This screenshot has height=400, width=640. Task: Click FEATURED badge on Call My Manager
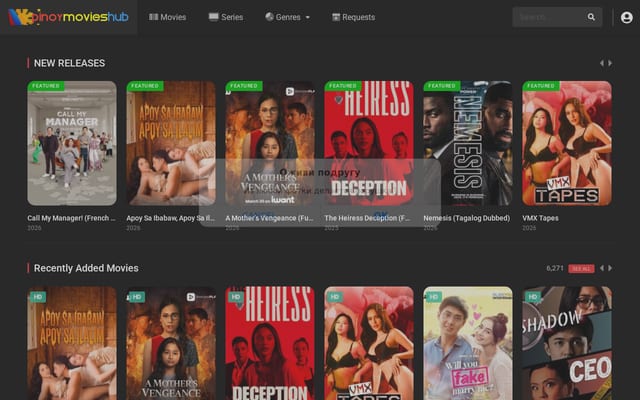point(46,86)
